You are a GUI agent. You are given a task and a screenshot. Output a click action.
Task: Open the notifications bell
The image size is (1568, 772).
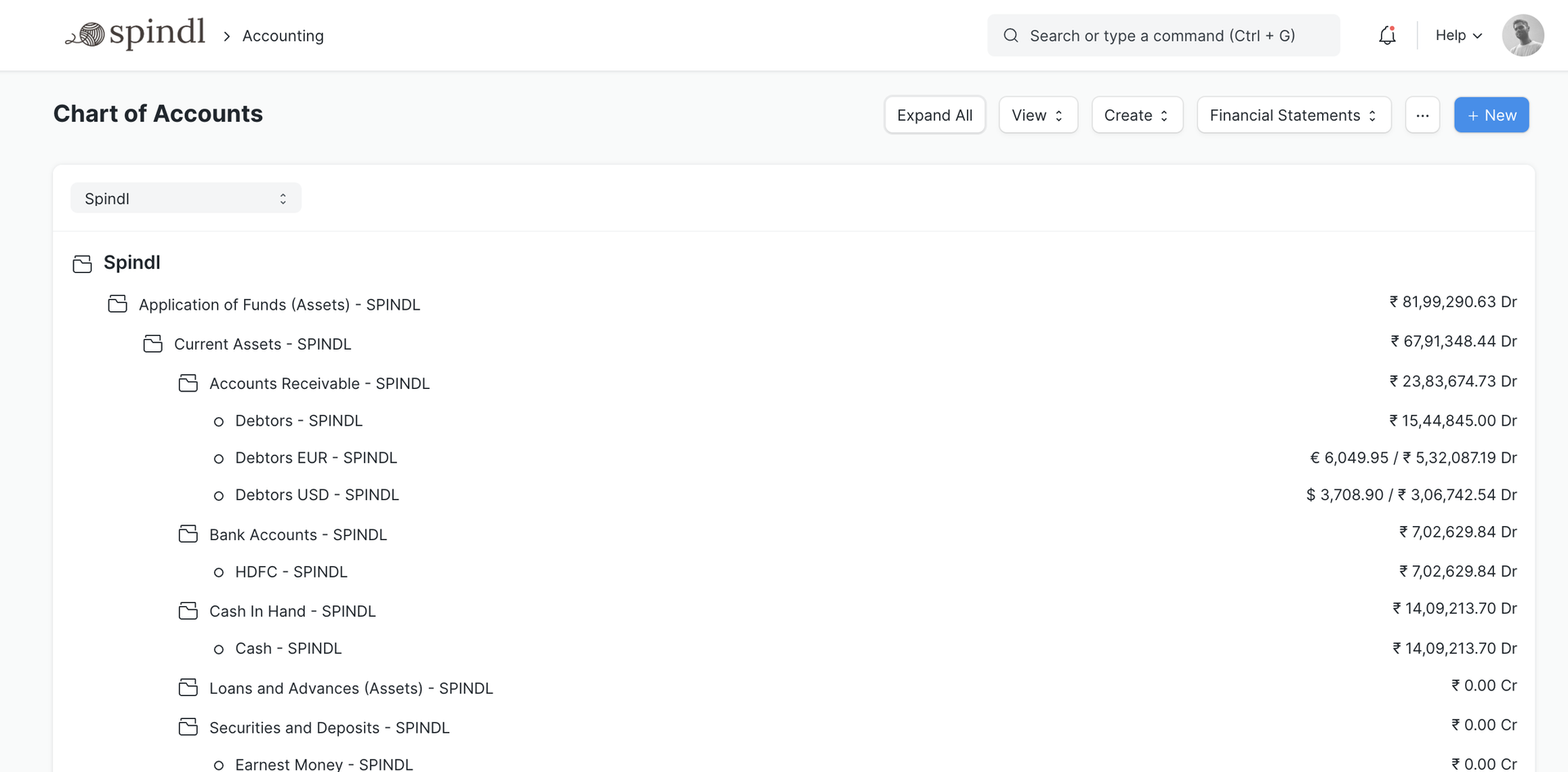pyautogui.click(x=1387, y=35)
